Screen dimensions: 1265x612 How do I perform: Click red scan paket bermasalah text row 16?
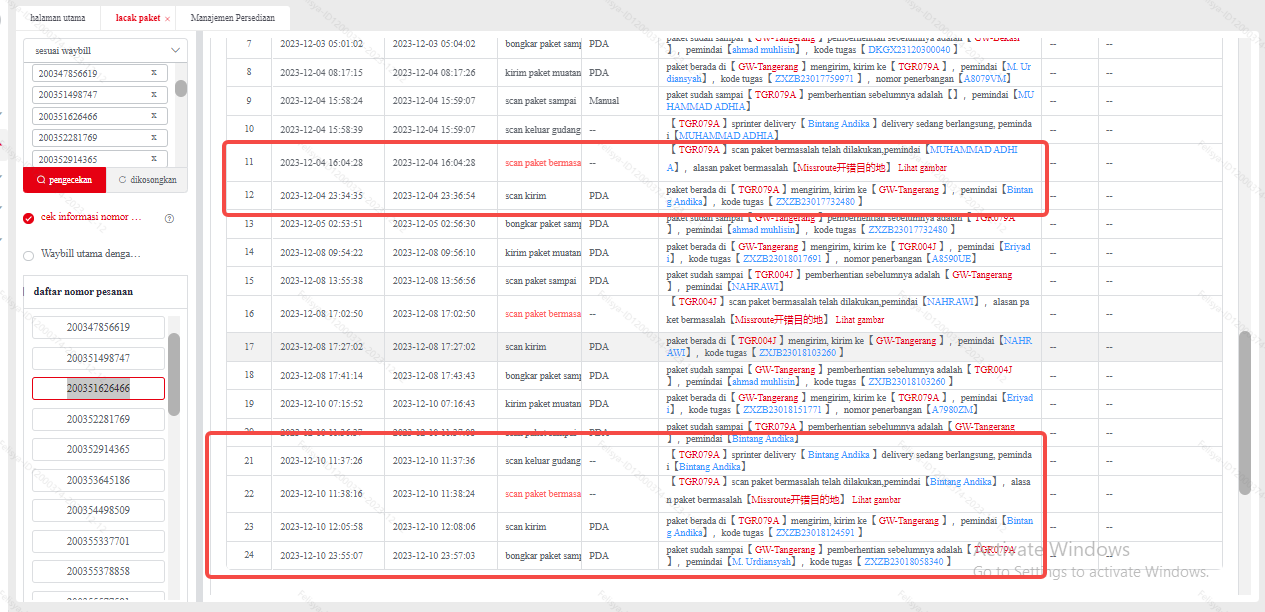click(x=543, y=314)
